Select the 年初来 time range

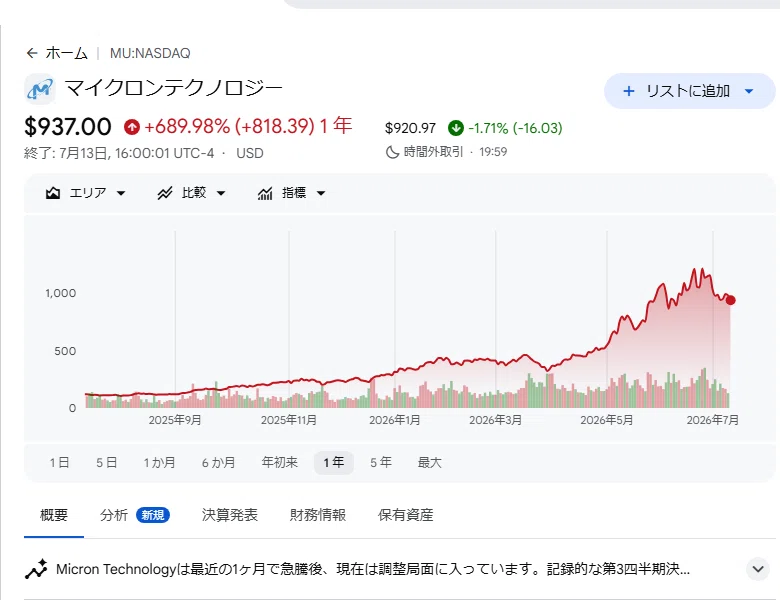click(x=280, y=463)
